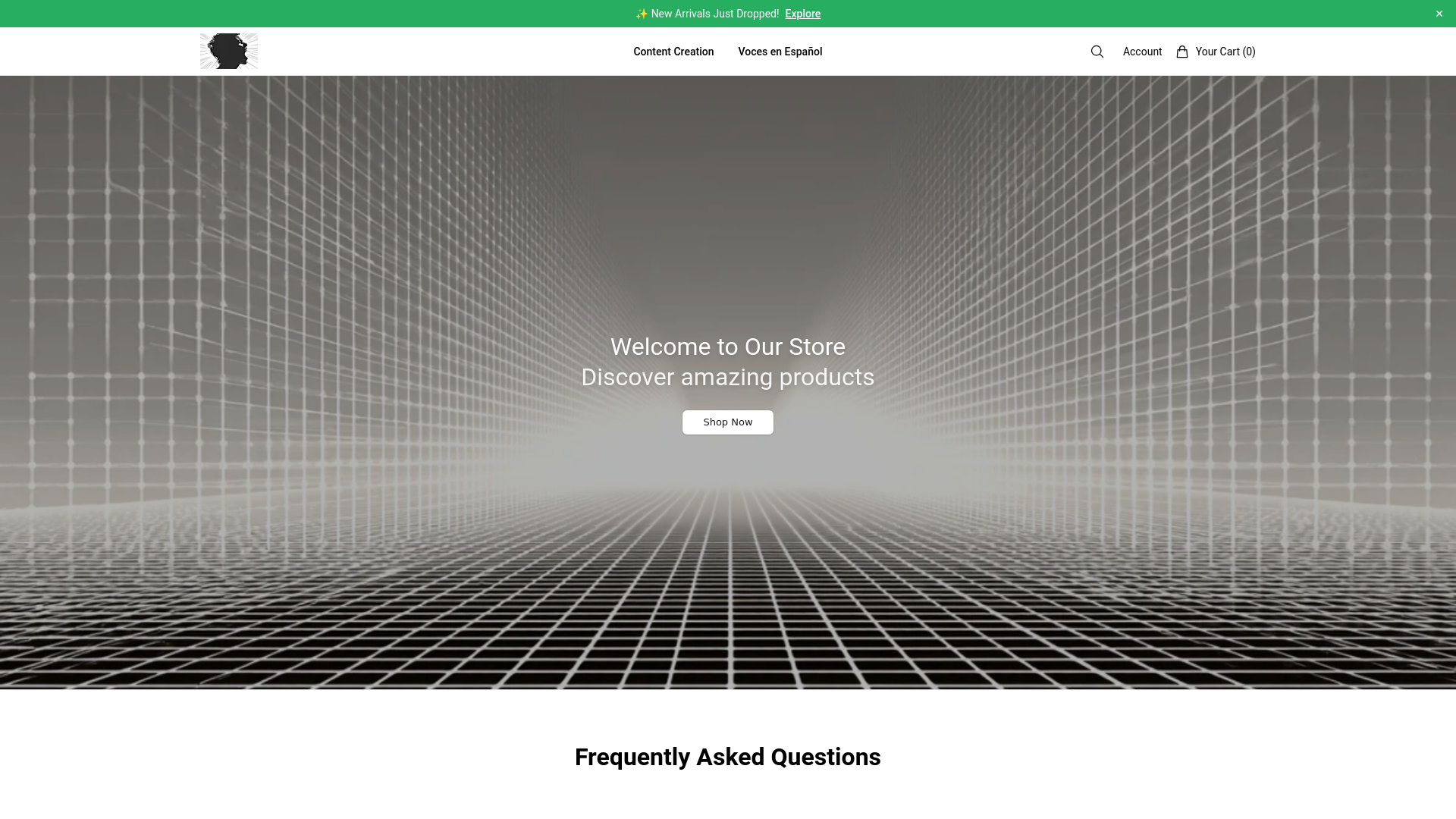Click the 'Welcome to Our Store' heading

(728, 347)
